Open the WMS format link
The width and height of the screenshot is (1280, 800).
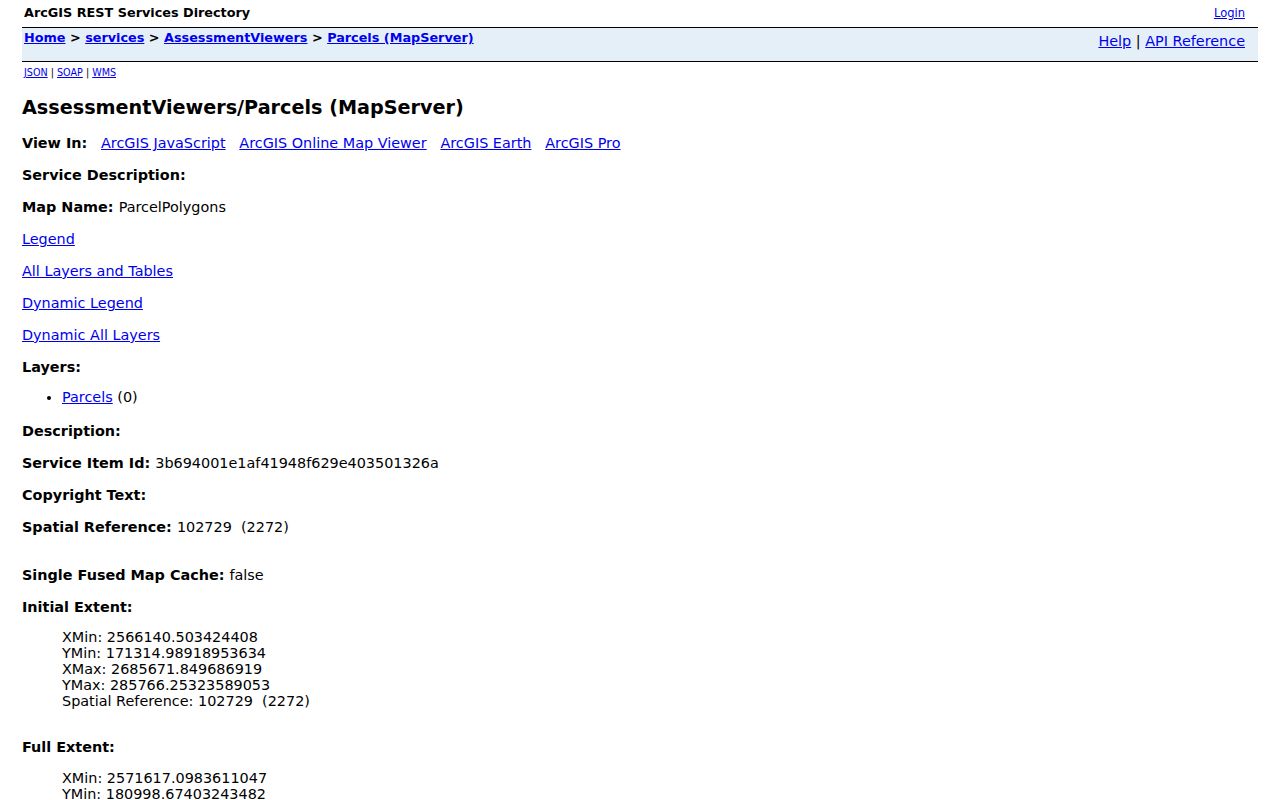[x=104, y=73]
